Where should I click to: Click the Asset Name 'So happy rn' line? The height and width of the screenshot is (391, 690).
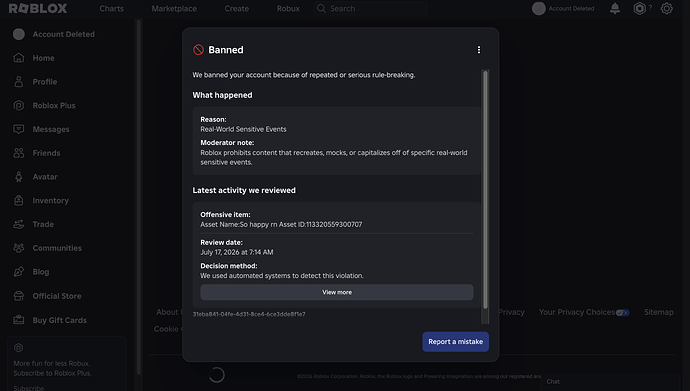pyautogui.click(x=281, y=224)
